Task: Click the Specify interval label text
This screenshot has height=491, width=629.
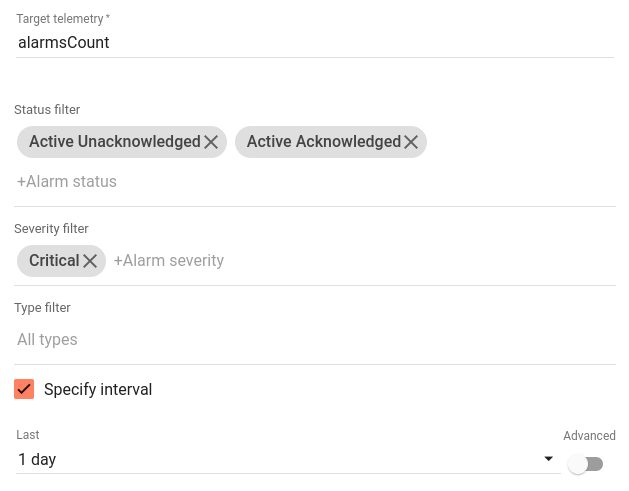Action: coord(98,389)
